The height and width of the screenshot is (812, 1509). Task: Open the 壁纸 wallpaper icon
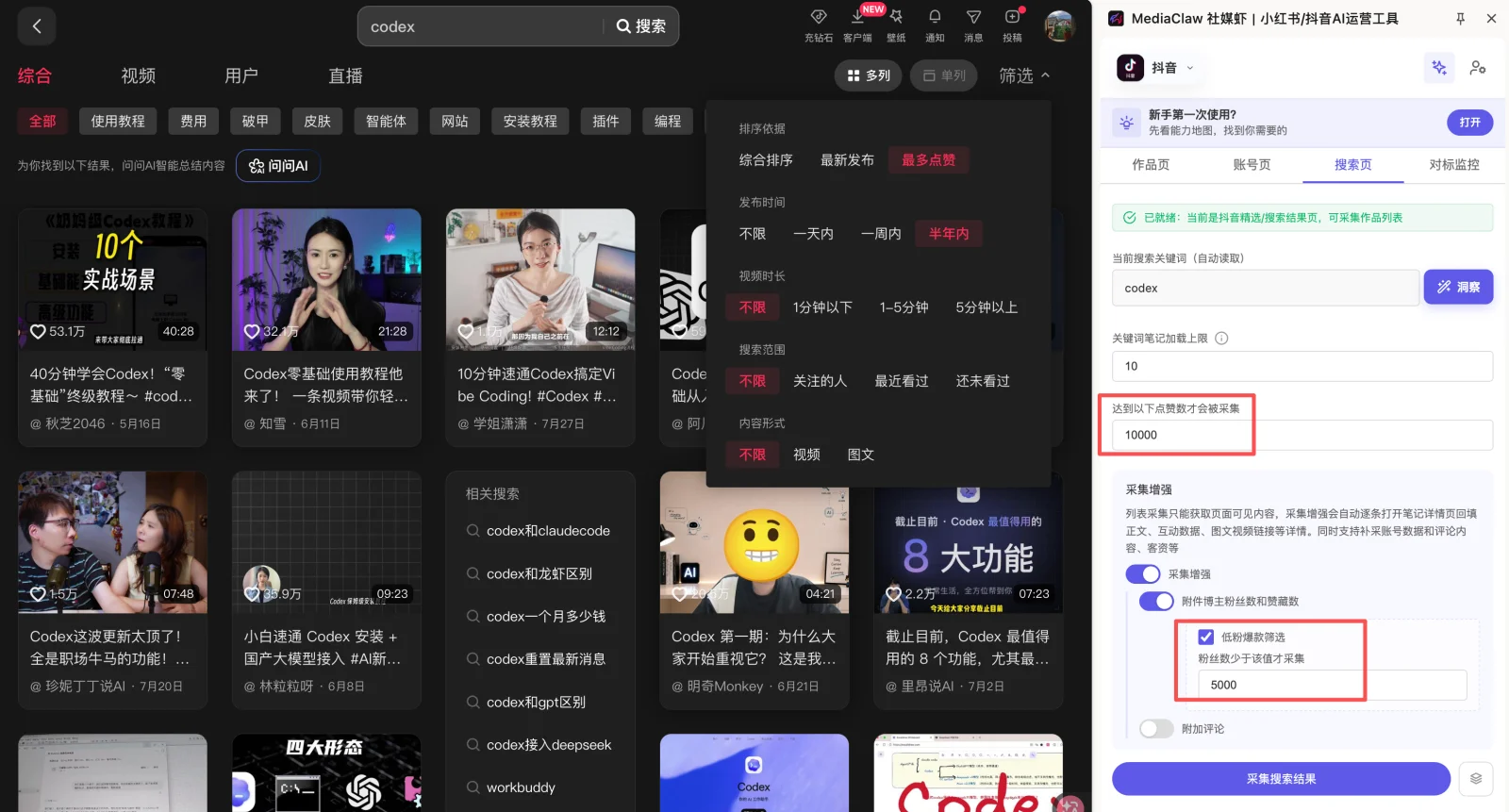click(896, 17)
